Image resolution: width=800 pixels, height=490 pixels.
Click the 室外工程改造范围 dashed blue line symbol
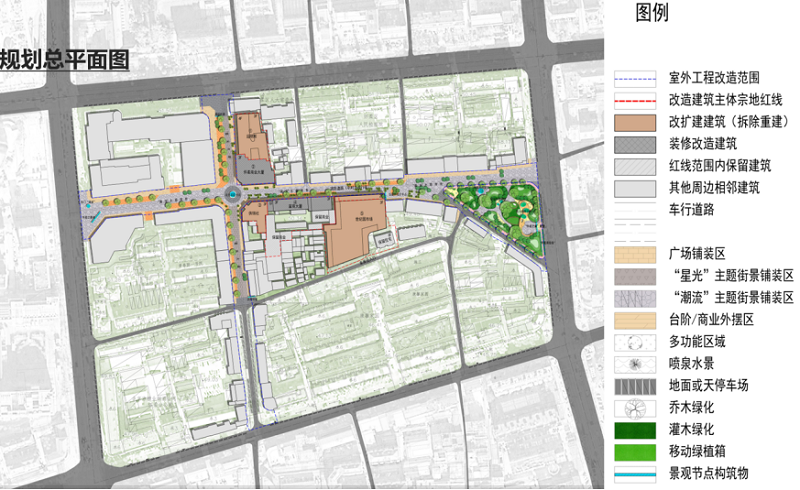(x=635, y=78)
